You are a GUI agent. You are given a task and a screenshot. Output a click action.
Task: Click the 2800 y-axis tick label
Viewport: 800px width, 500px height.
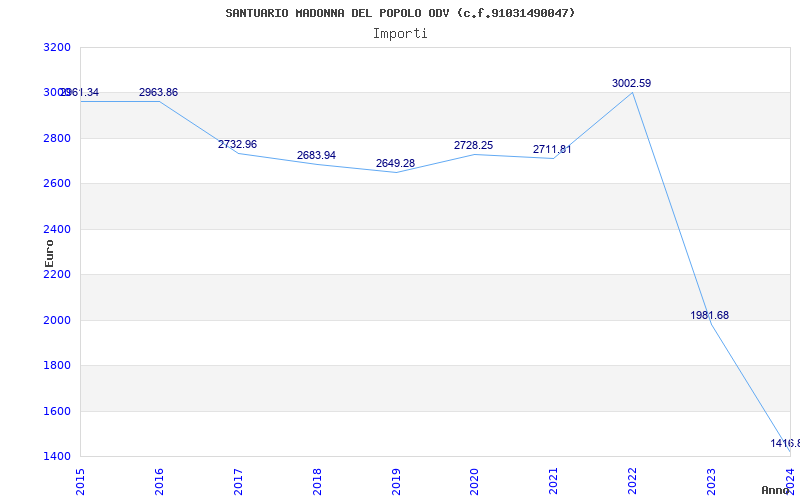coord(57,138)
